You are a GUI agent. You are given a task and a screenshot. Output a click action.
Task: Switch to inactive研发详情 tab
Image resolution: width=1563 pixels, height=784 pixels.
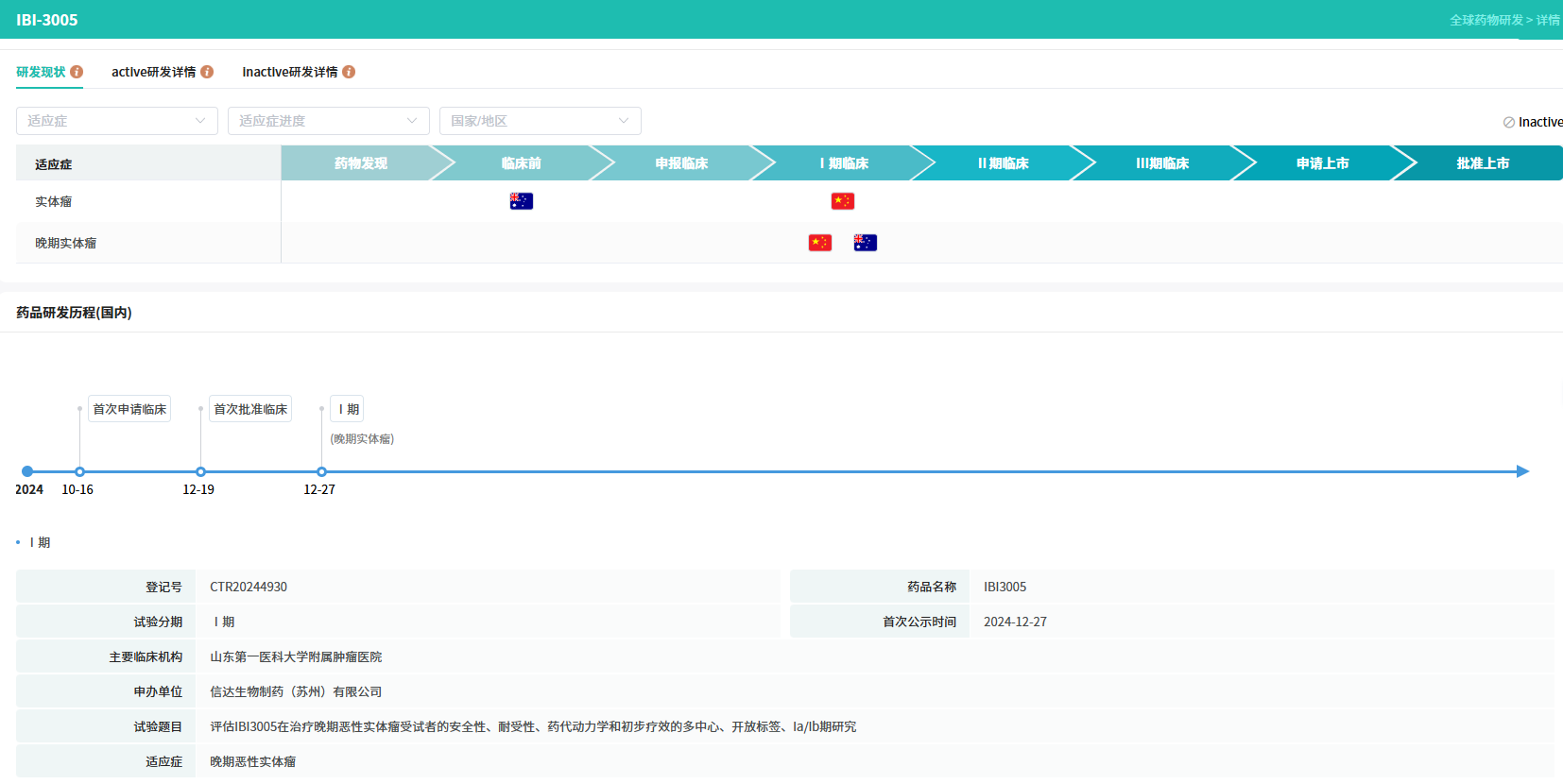(x=289, y=72)
